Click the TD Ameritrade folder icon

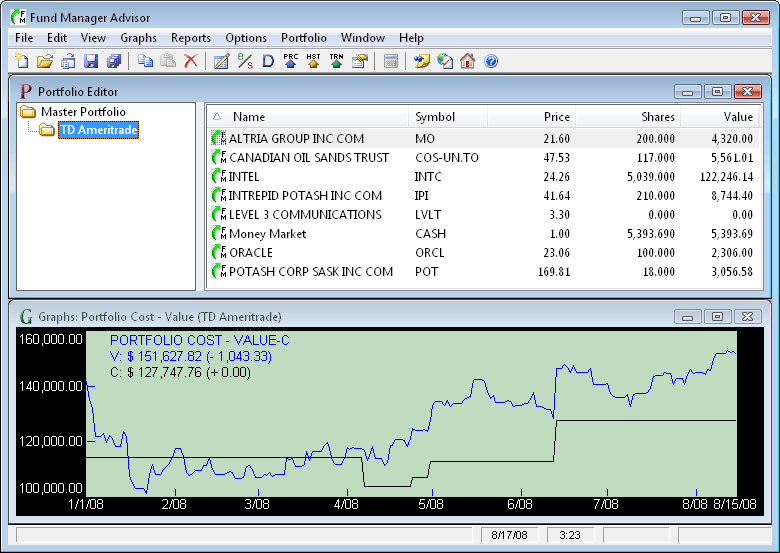[x=47, y=130]
